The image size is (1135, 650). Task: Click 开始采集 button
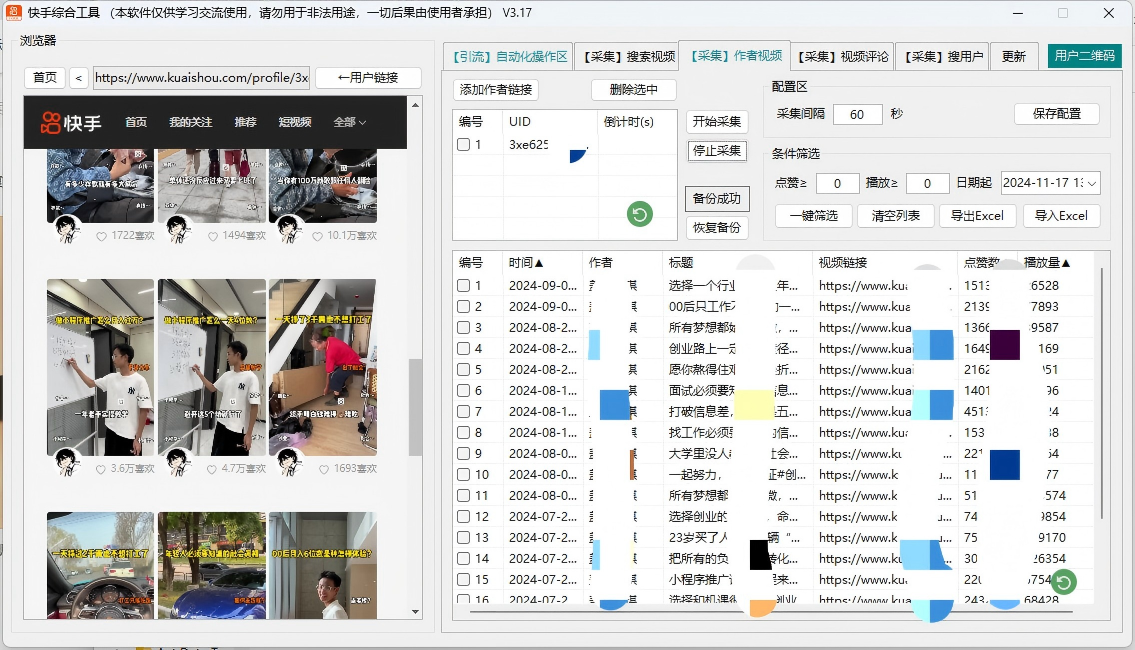717,122
